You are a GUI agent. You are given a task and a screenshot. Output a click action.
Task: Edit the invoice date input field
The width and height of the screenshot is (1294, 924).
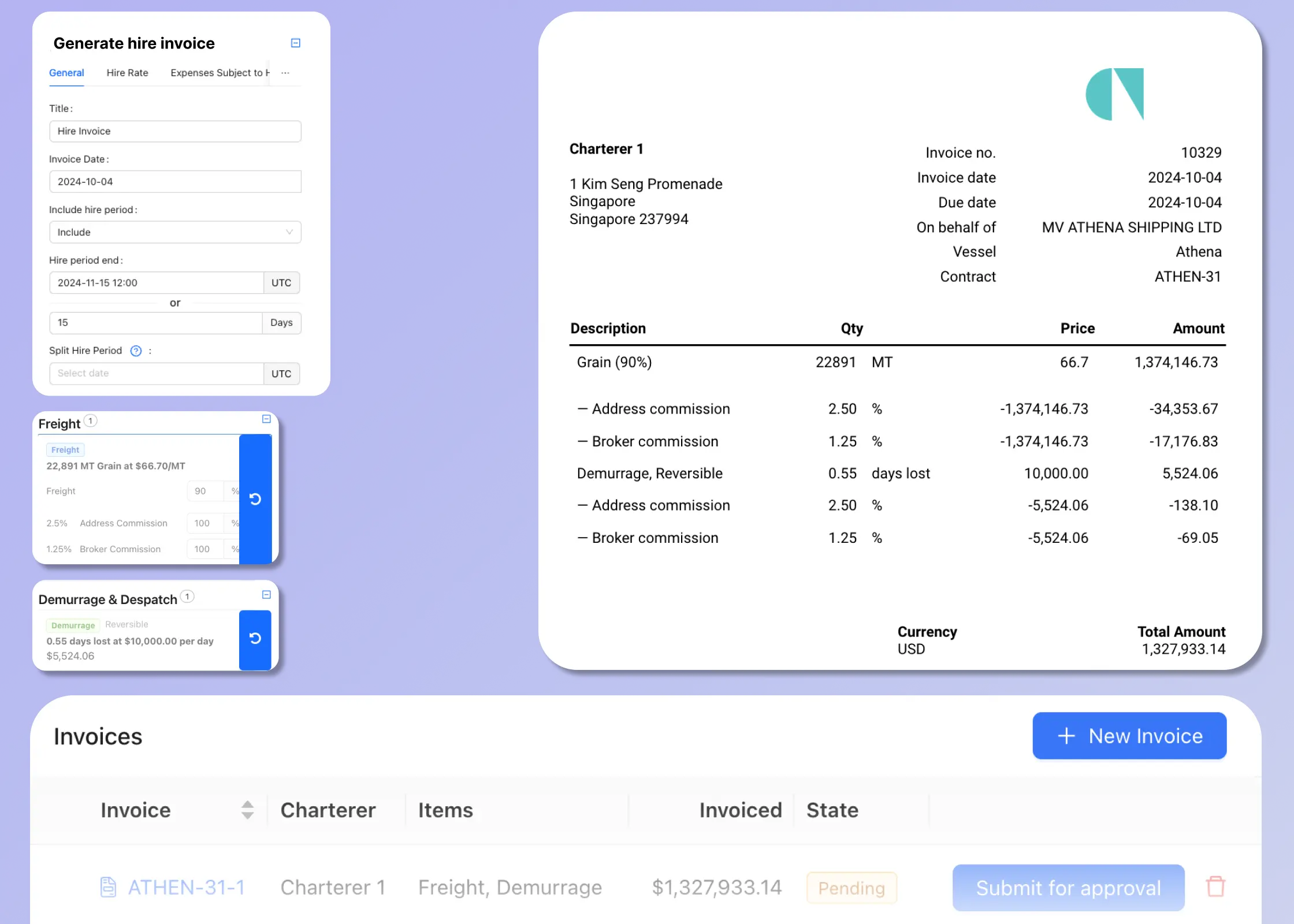click(x=175, y=181)
